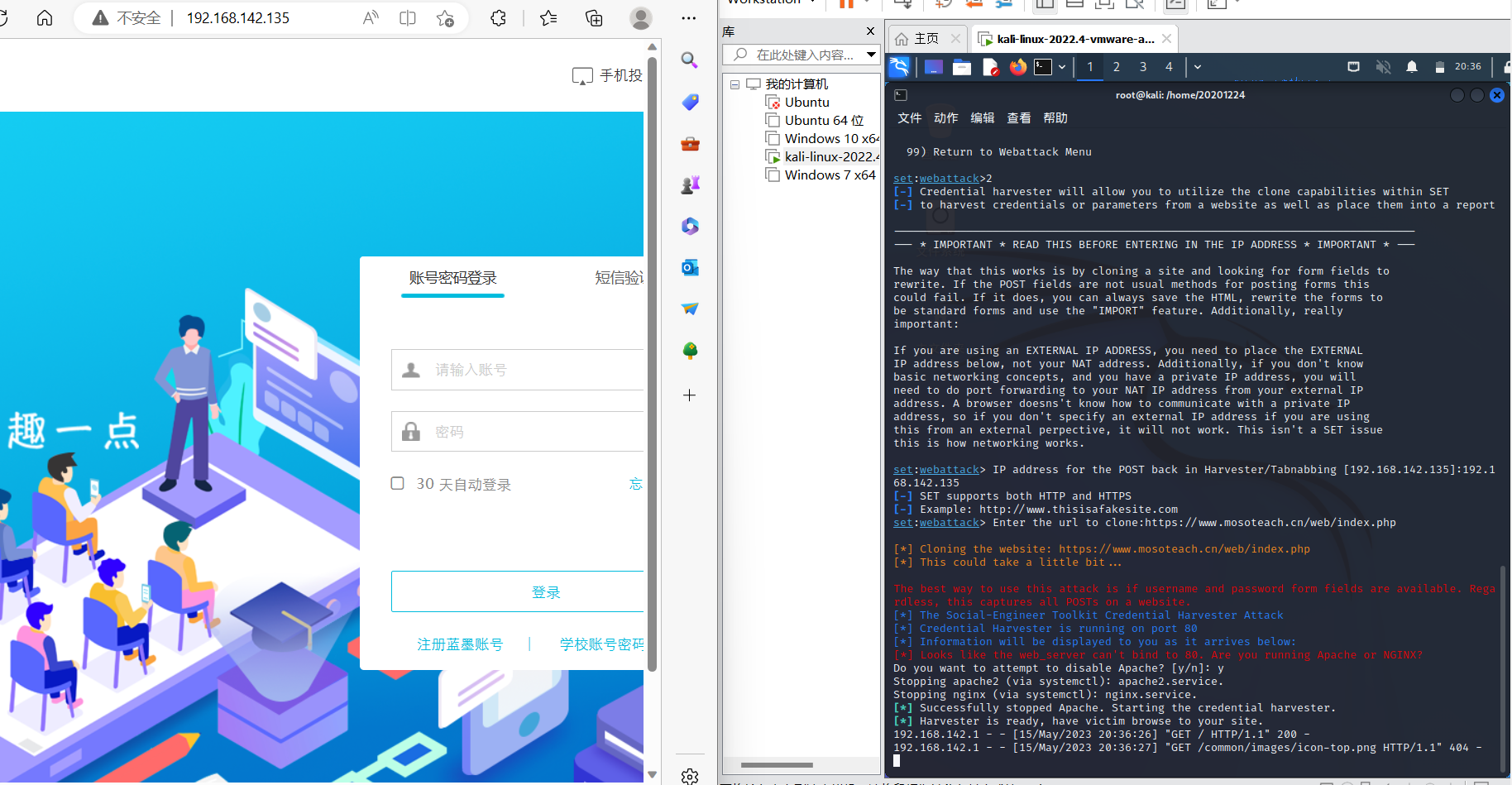Collapse 我的计算机 tree node
This screenshot has height=785, width=1512.
[x=734, y=84]
